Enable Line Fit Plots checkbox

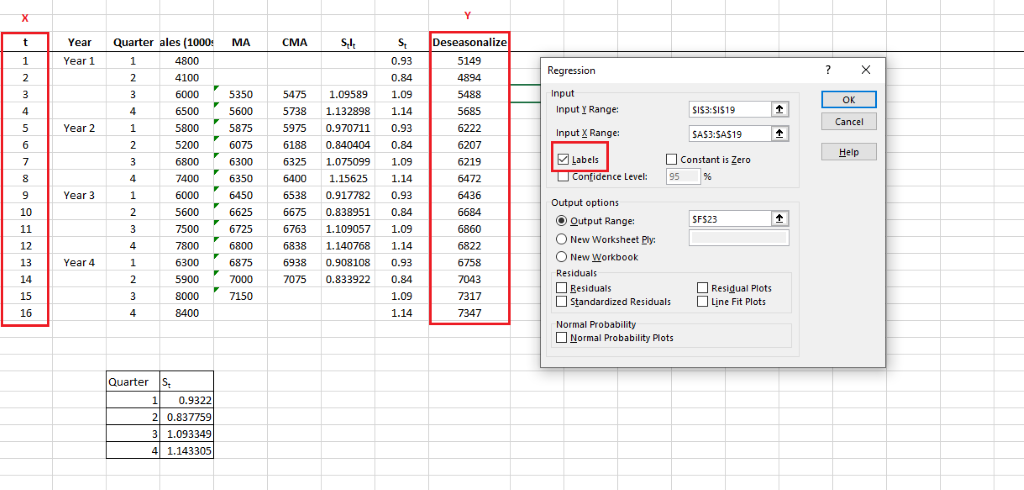pyautogui.click(x=702, y=301)
